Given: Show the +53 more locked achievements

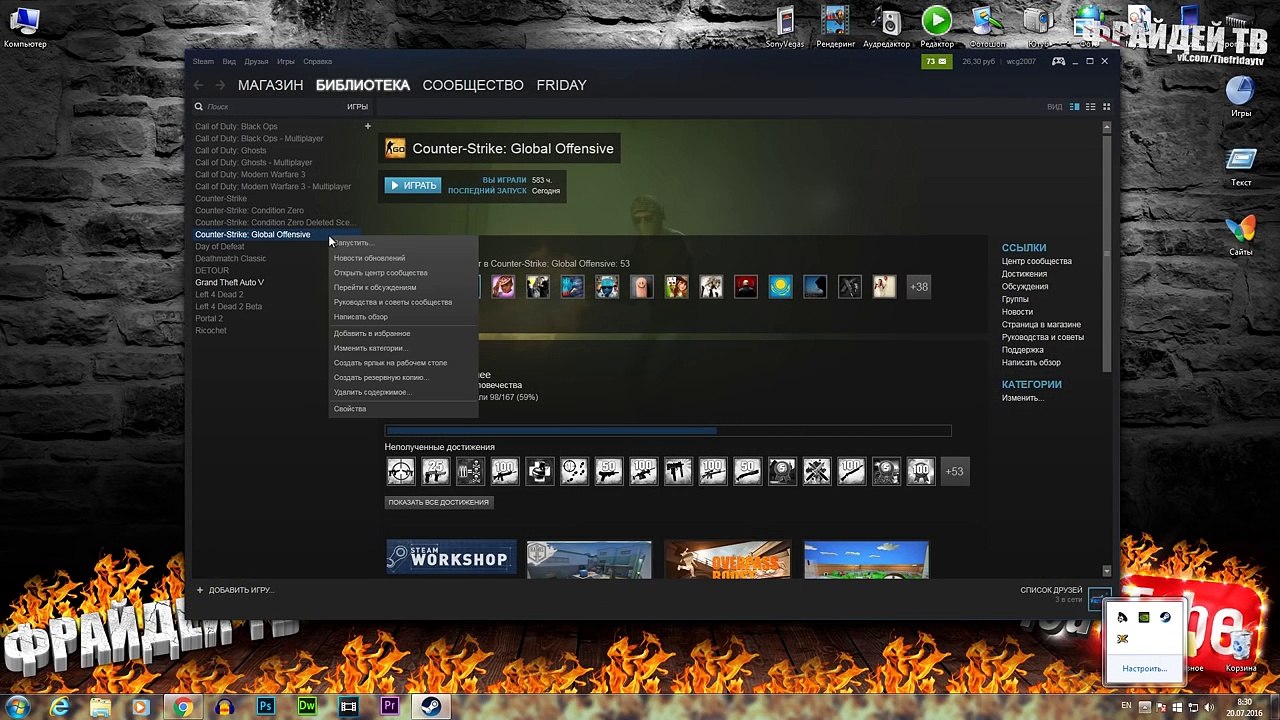Looking at the screenshot, I should pos(955,471).
